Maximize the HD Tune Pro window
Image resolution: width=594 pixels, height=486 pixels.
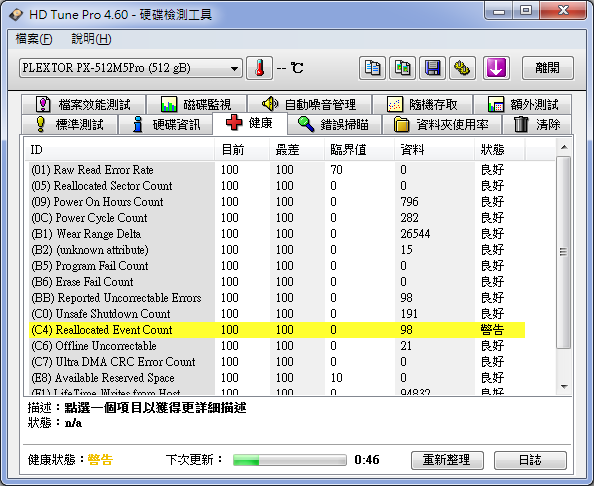526,11
